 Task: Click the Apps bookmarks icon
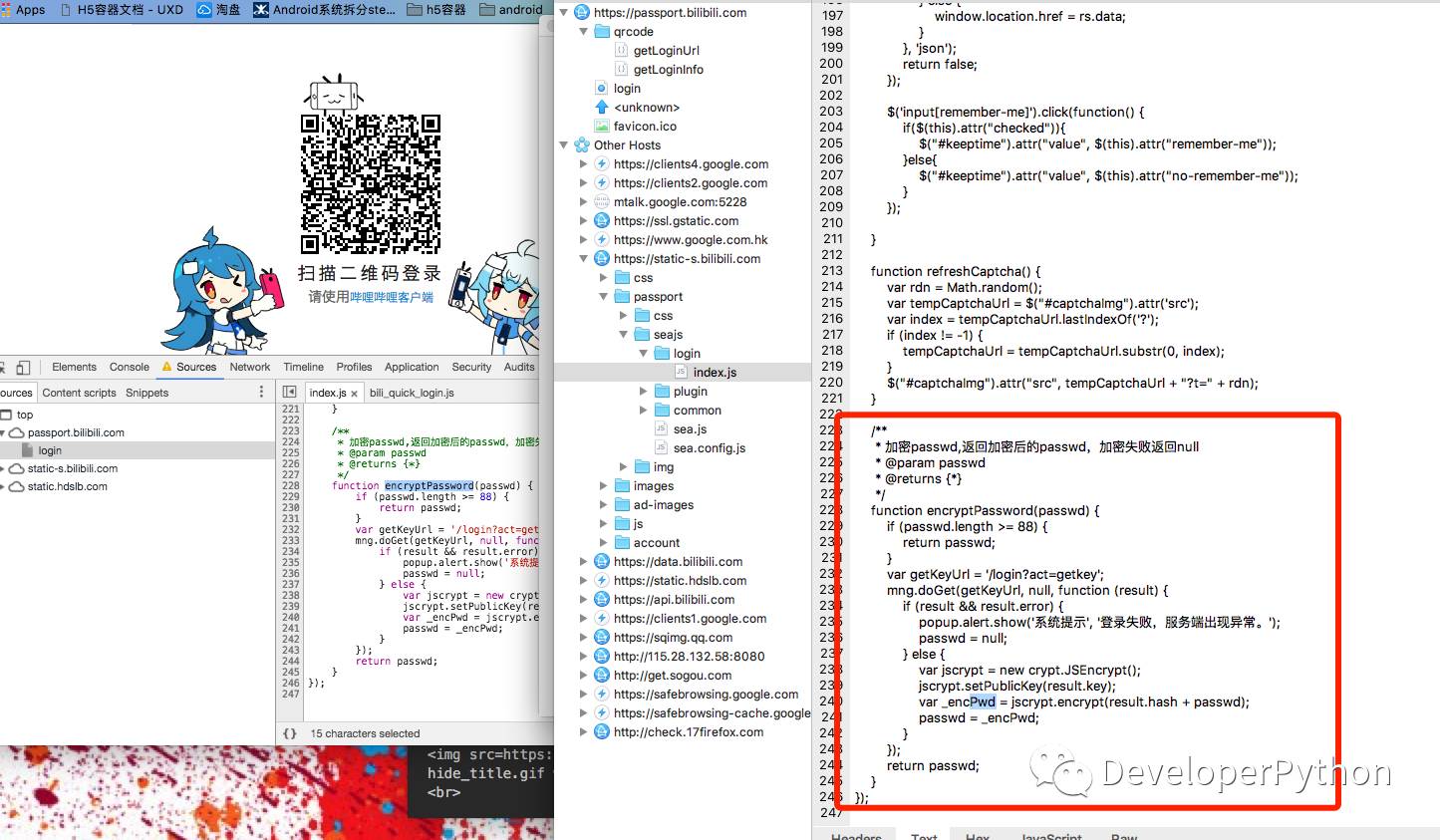[6, 9]
